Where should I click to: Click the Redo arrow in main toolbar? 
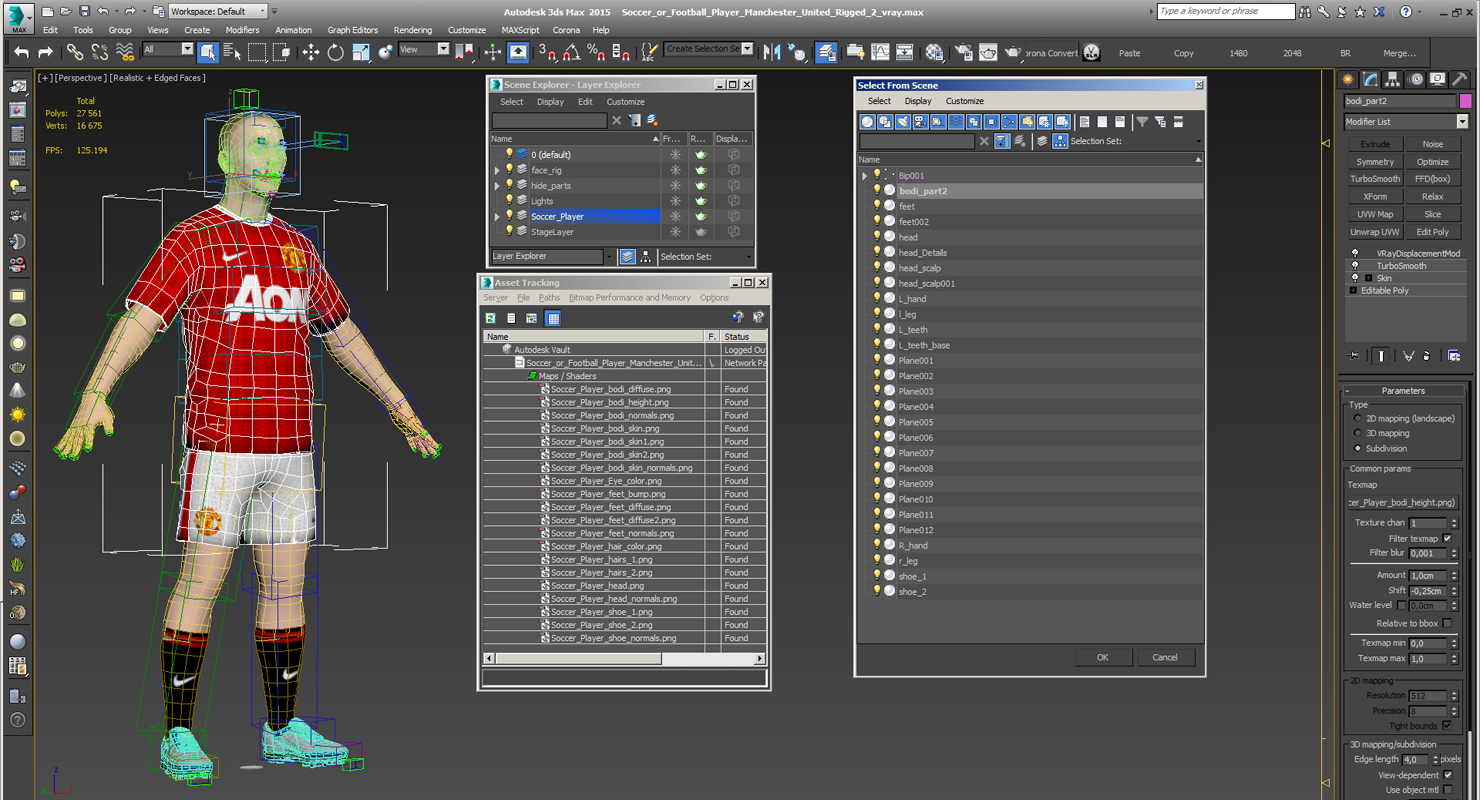[x=45, y=52]
